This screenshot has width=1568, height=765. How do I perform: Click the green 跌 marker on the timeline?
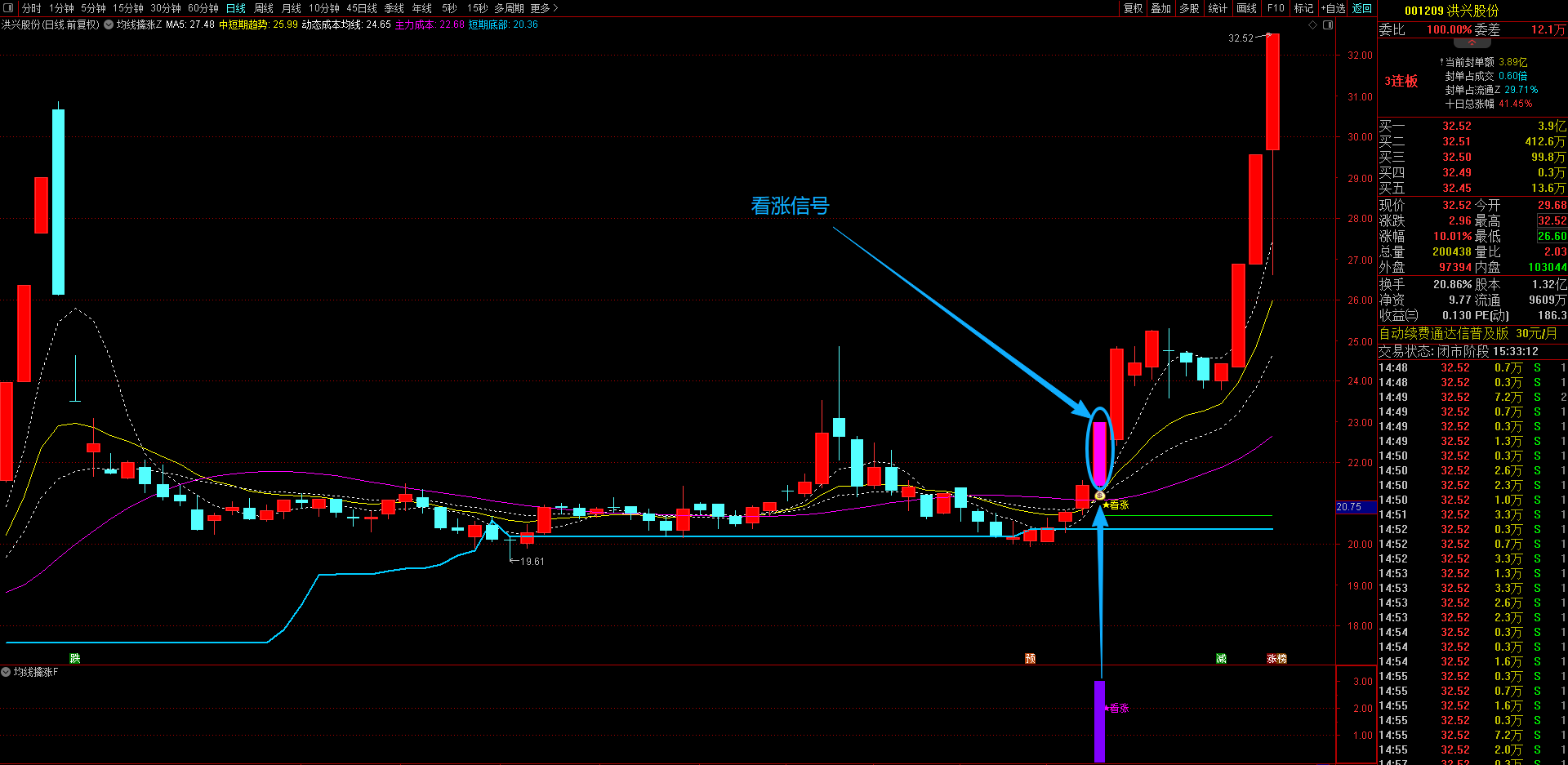click(x=75, y=658)
